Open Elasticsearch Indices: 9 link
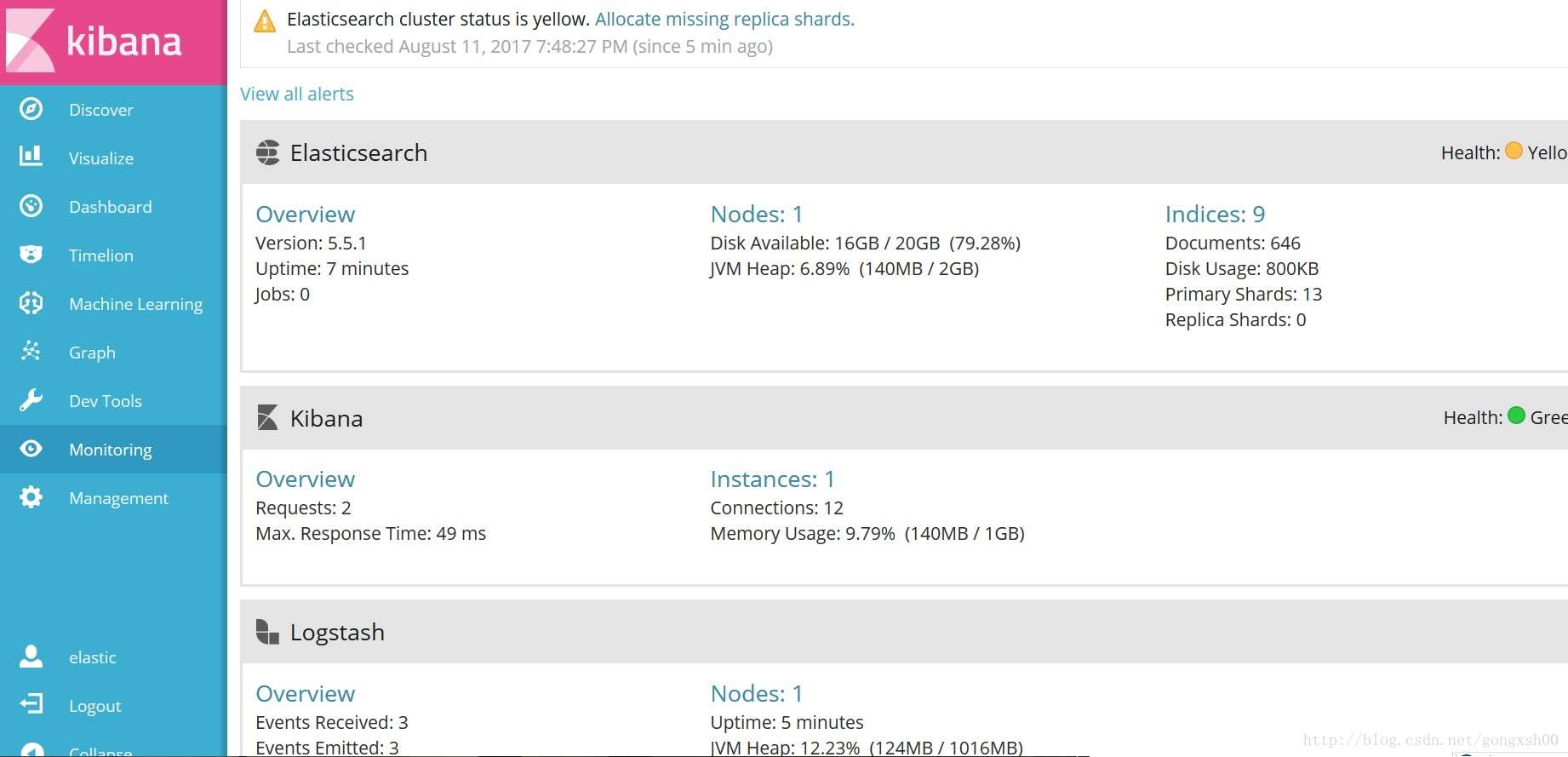This screenshot has width=1568, height=757. pyautogui.click(x=1214, y=215)
